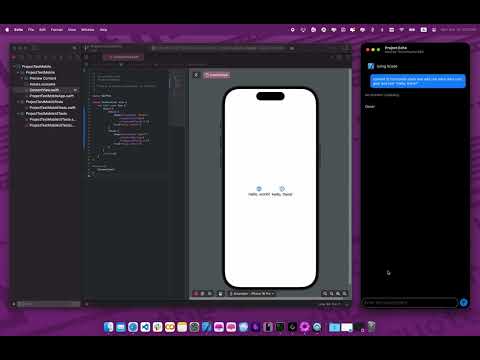Click the Xcode icon next to Using Xcode
Image resolution: width=480 pixels, height=360 pixels.
[x=371, y=66]
